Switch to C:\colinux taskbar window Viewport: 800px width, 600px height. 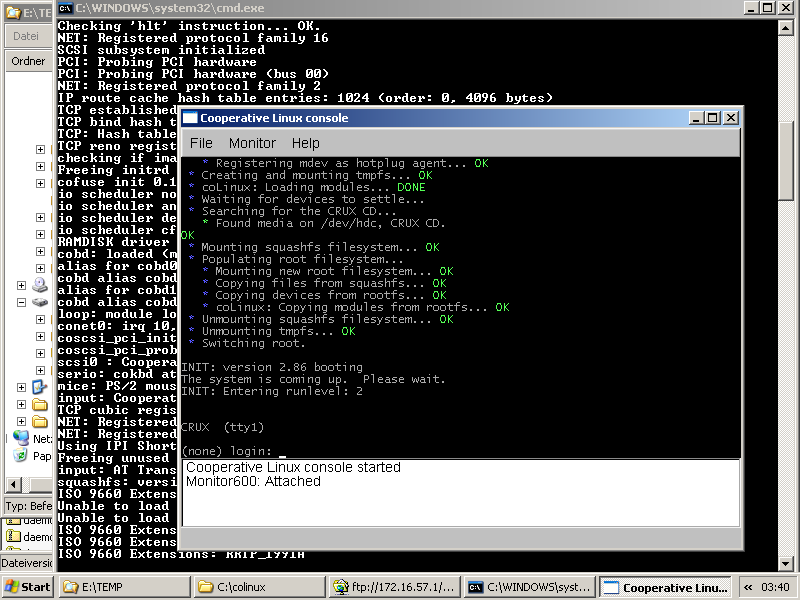click(x=259, y=587)
